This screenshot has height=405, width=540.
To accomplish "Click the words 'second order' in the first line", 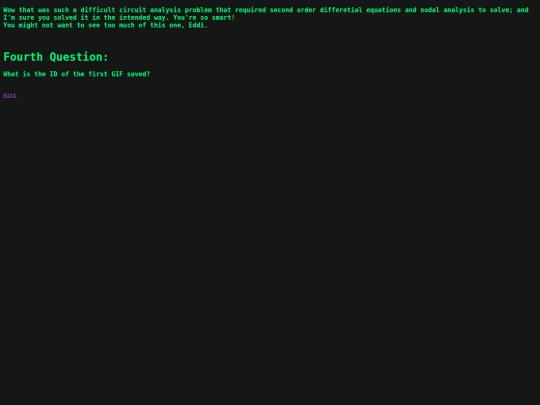I will click(292, 10).
